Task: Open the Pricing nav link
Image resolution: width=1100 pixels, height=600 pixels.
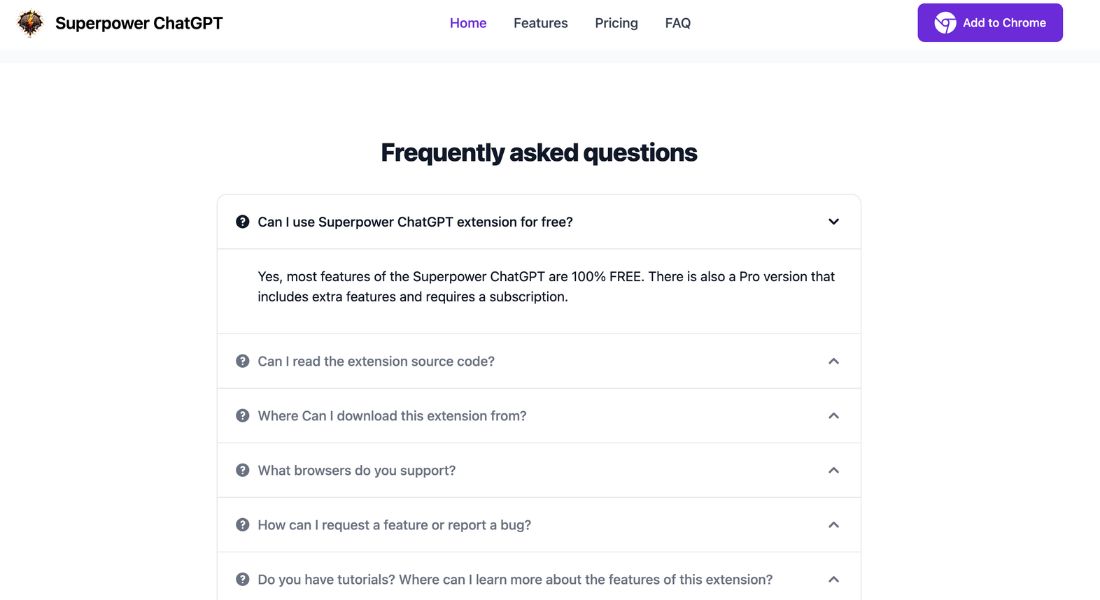Action: pyautogui.click(x=617, y=23)
